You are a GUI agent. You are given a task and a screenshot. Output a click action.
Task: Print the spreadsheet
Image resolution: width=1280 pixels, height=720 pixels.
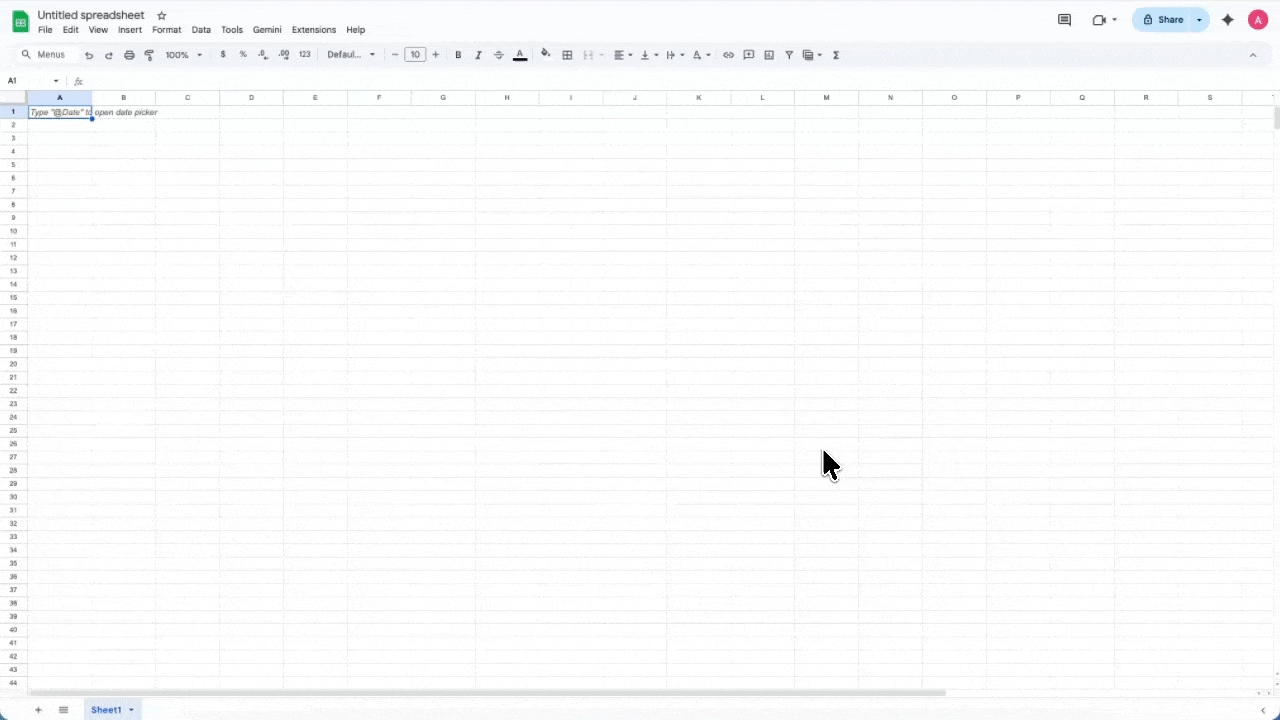pyautogui.click(x=129, y=55)
